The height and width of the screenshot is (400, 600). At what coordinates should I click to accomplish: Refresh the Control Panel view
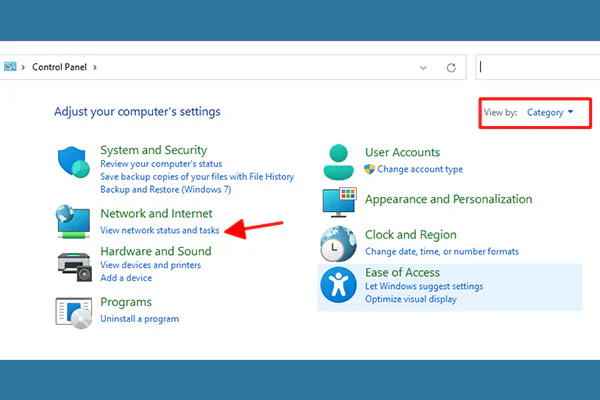coord(451,68)
